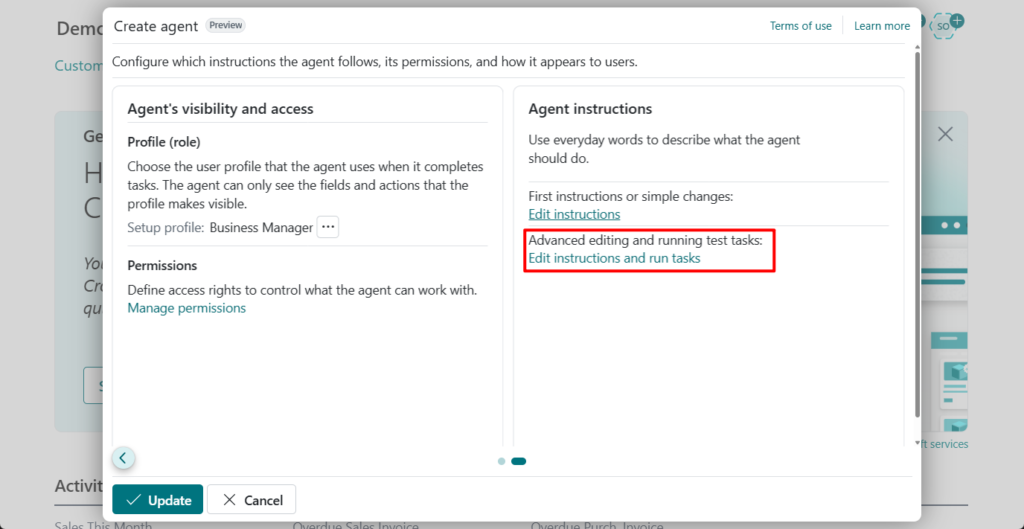Click the dialog's vertical scrollbar
1024x529 pixels.
[x=917, y=230]
